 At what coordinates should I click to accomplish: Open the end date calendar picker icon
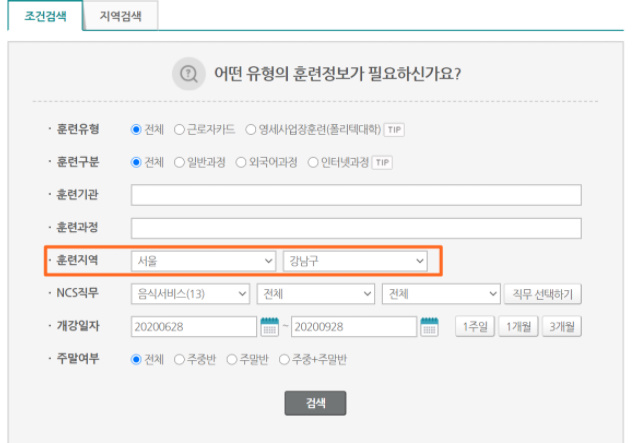click(x=429, y=327)
